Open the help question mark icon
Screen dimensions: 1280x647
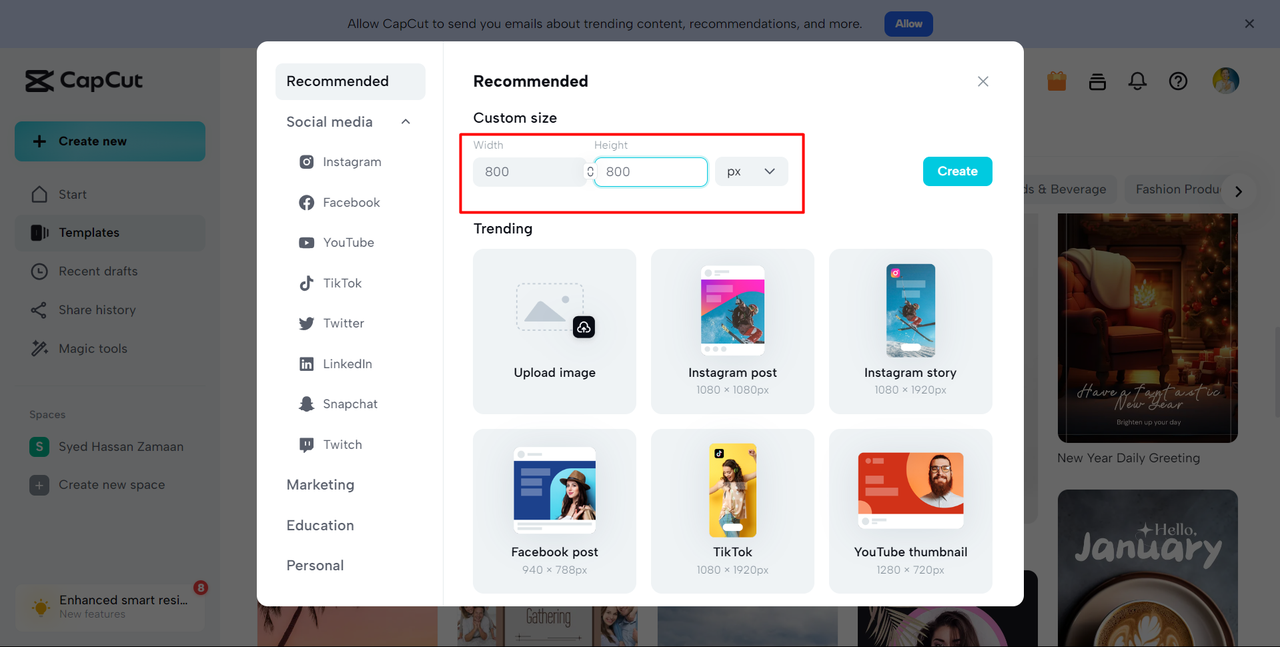[1178, 81]
